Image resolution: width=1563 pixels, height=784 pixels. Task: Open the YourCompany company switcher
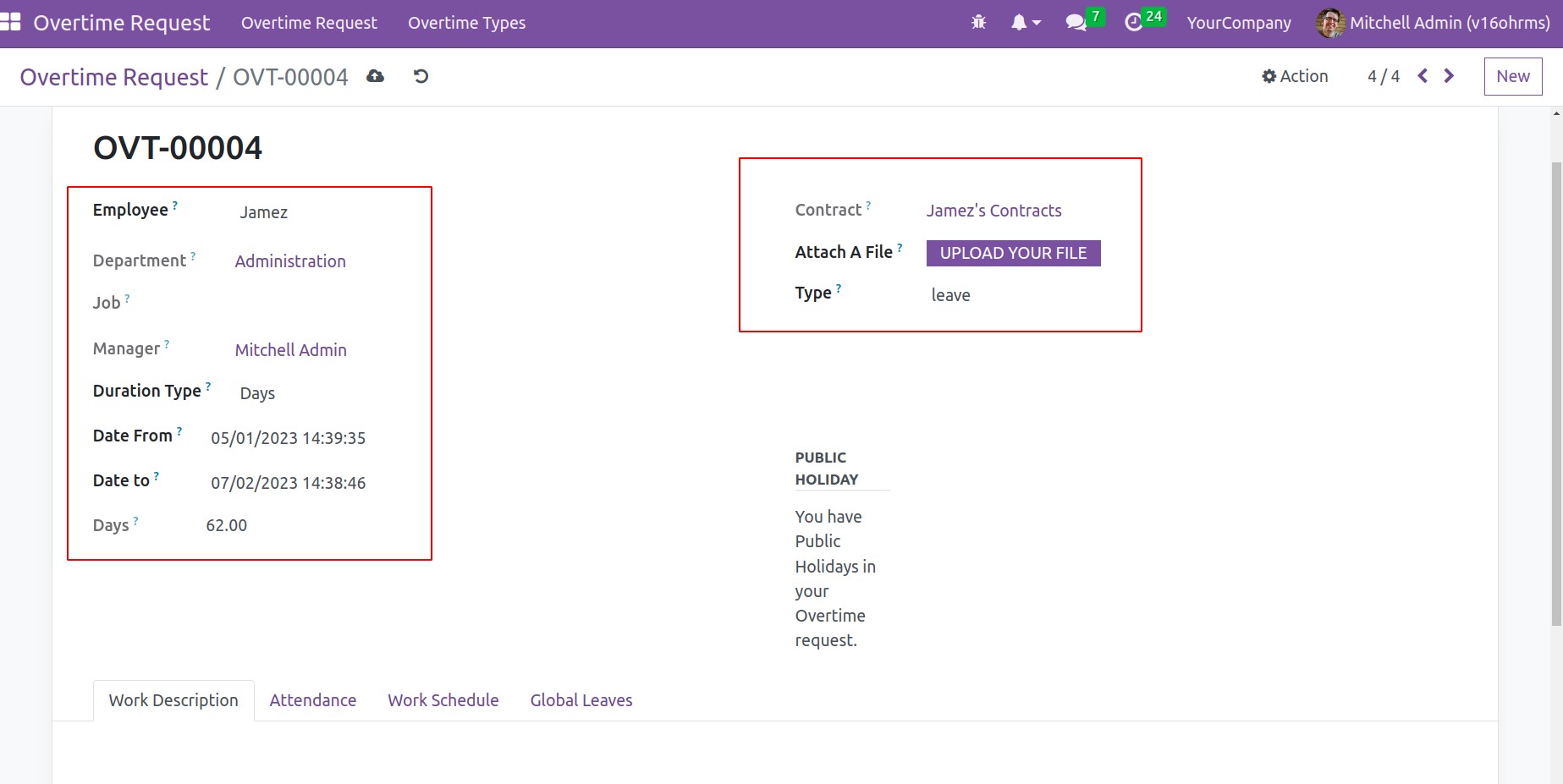1238,23
